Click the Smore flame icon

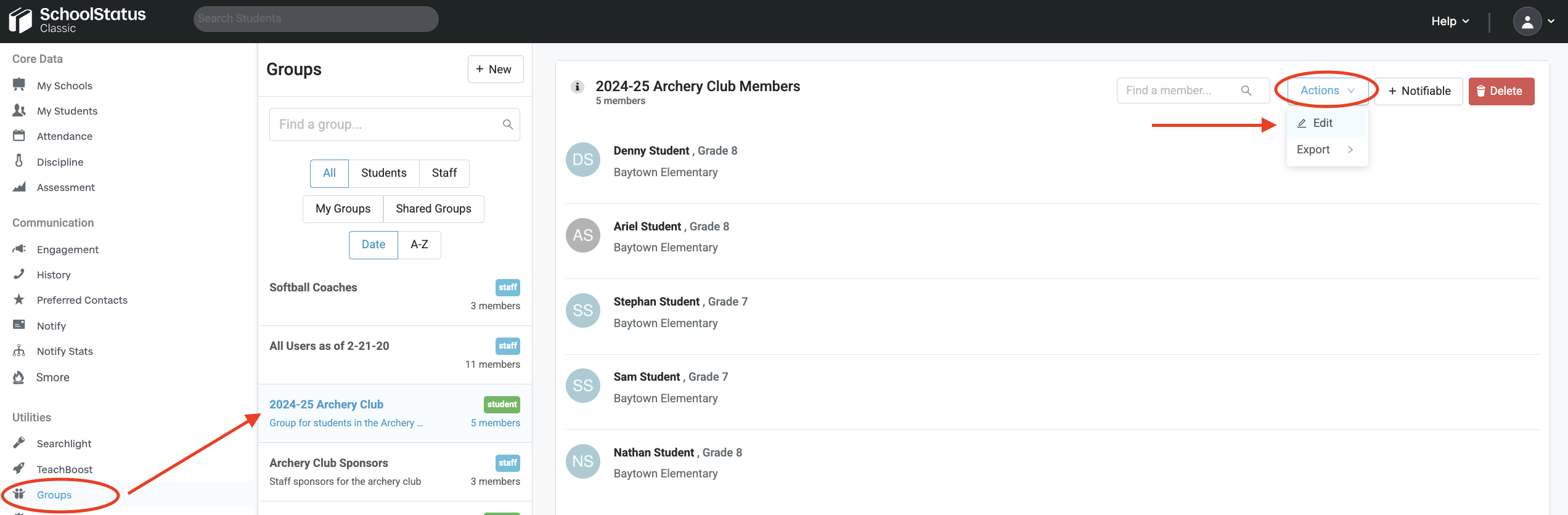pyautogui.click(x=19, y=377)
